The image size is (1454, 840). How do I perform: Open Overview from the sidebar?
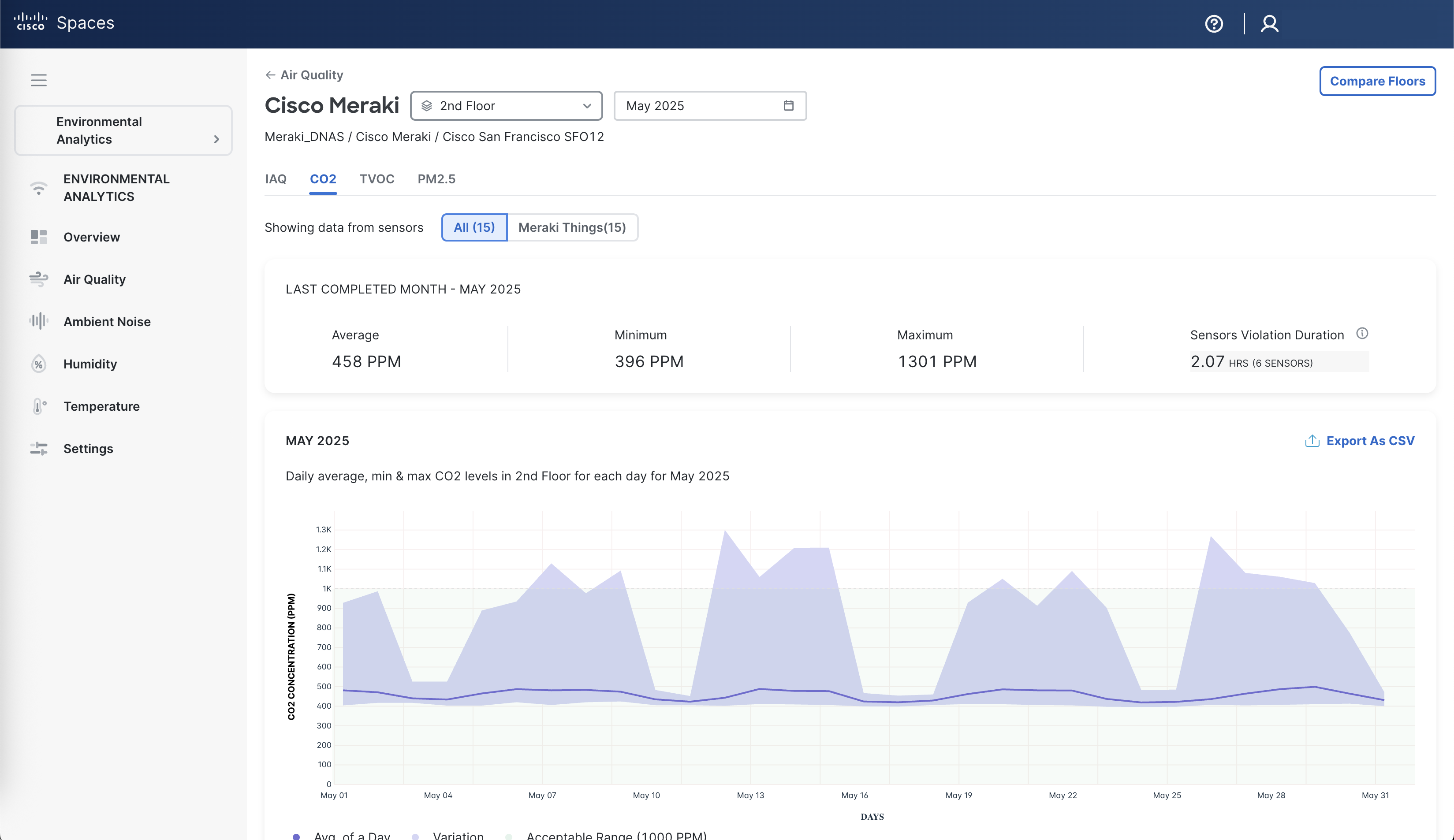coord(91,237)
